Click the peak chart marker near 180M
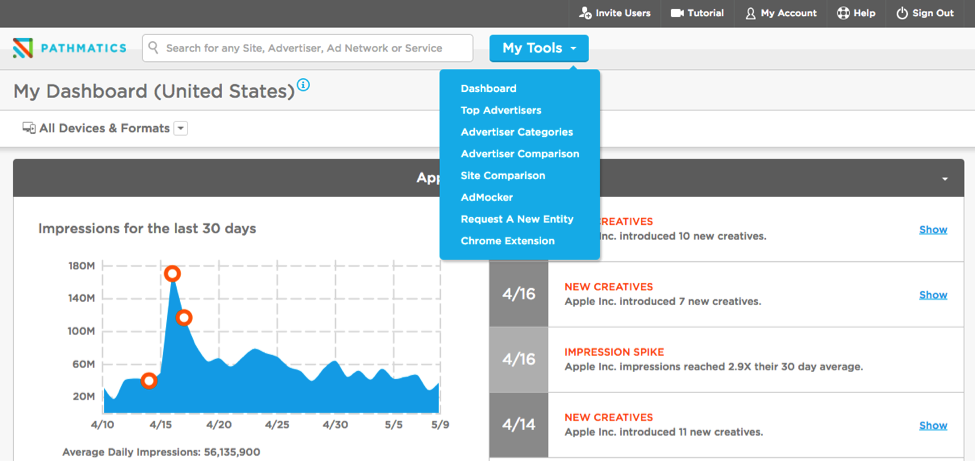 pyautogui.click(x=172, y=274)
